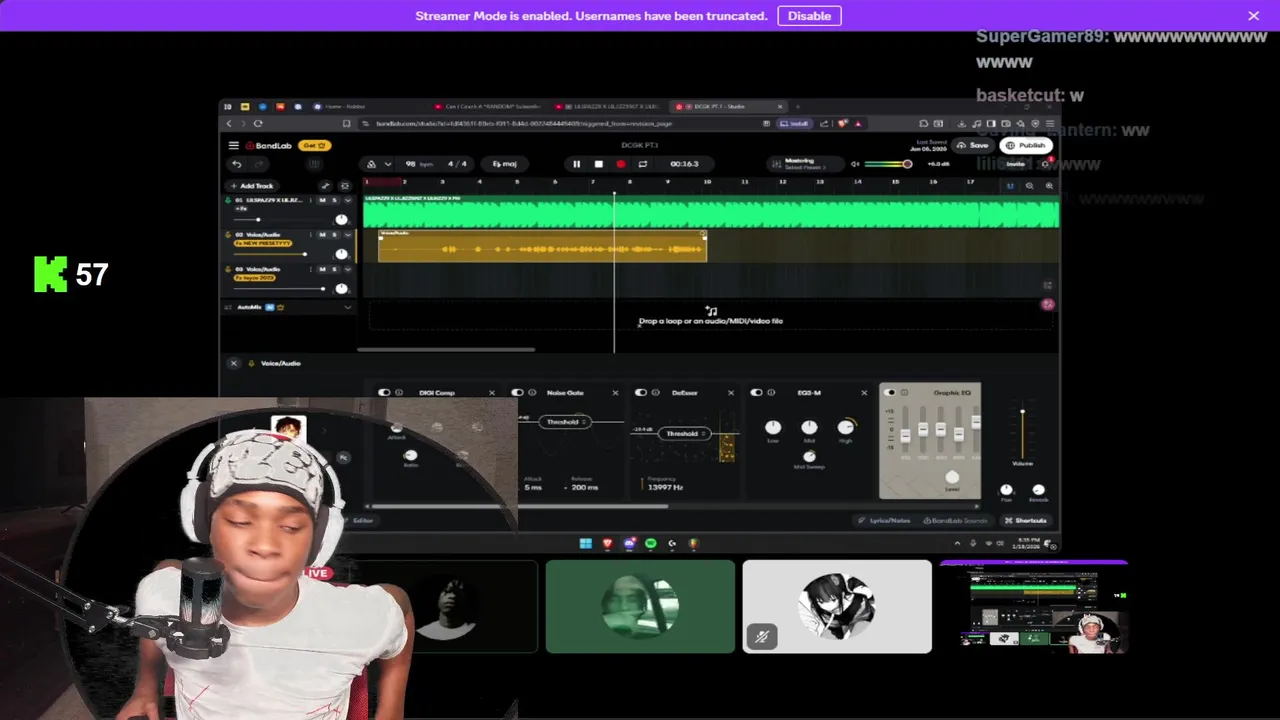Viewport: 1280px width, 720px height.
Task: Pause playback in the transport bar
Action: [576, 164]
